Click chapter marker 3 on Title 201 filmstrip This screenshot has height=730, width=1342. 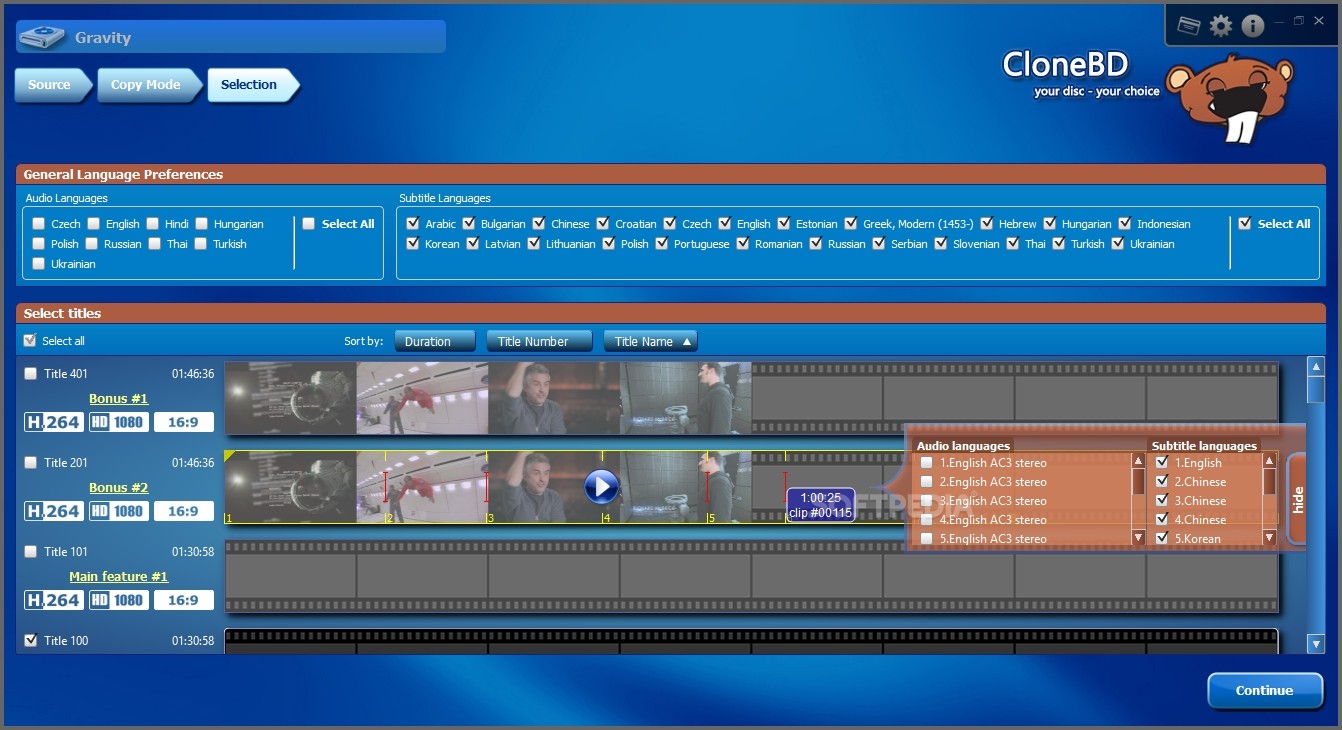coord(490,518)
